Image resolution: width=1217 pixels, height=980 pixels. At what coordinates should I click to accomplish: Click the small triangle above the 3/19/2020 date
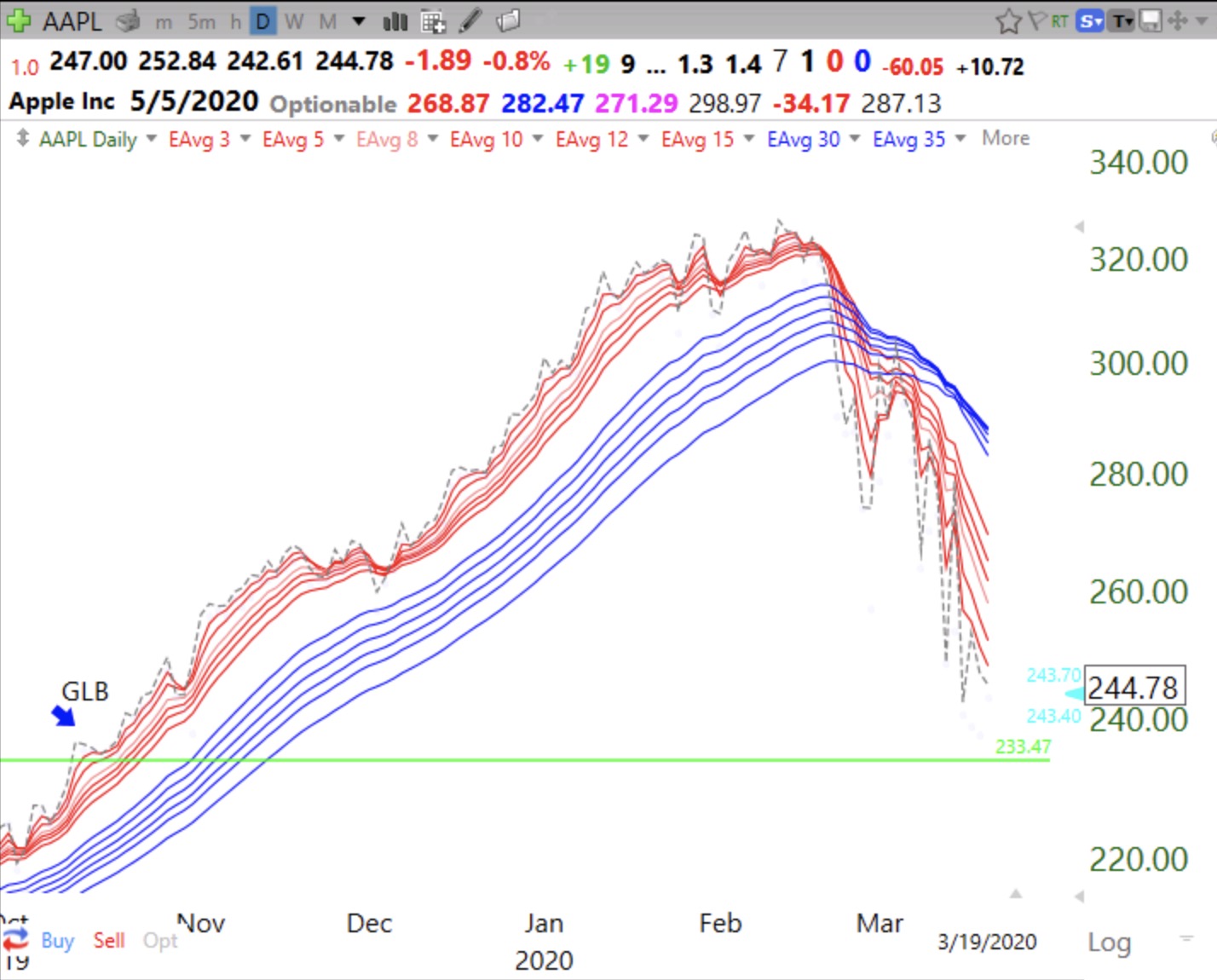click(x=1015, y=894)
